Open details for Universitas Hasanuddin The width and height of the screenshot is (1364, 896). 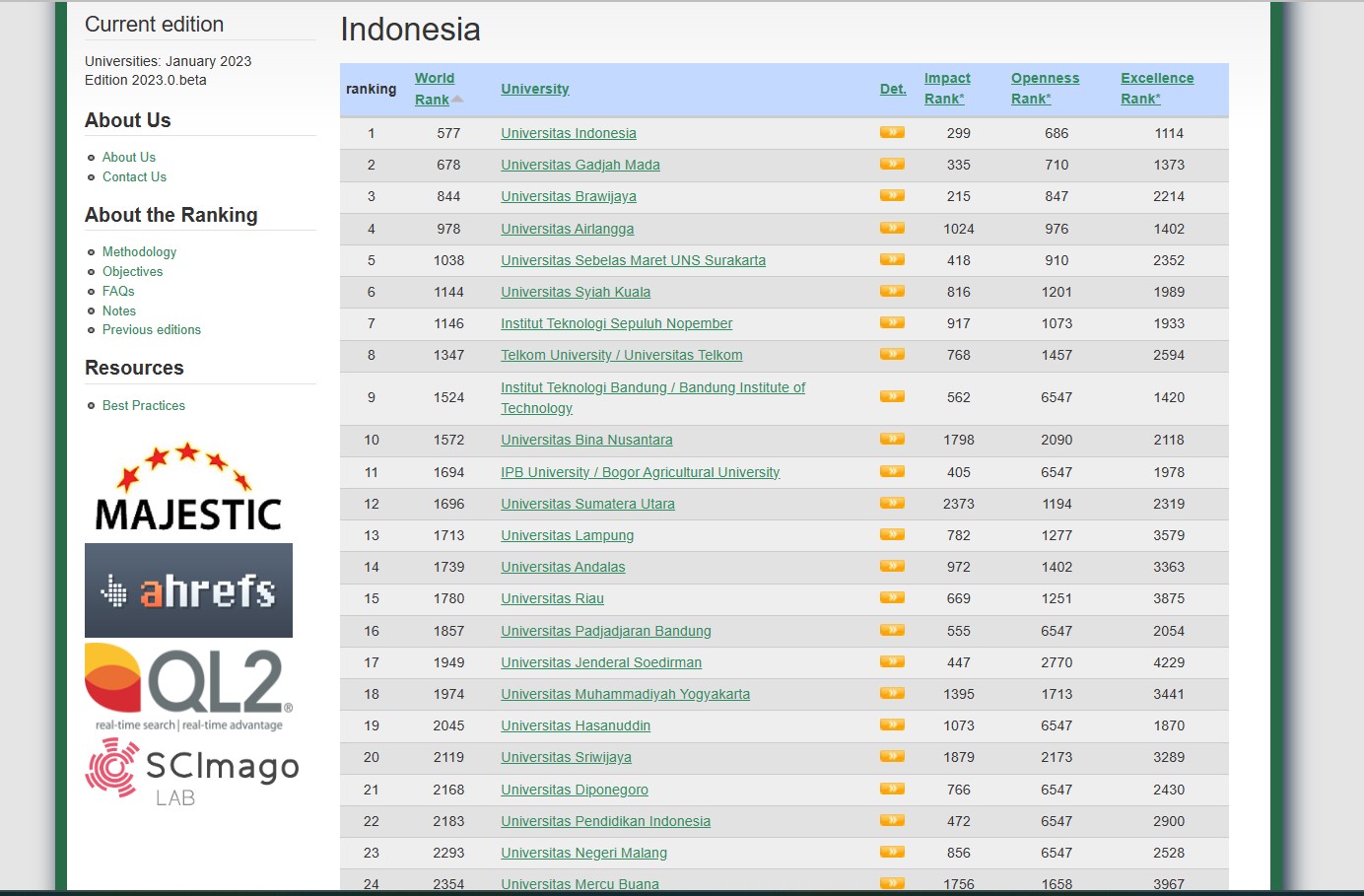(892, 725)
